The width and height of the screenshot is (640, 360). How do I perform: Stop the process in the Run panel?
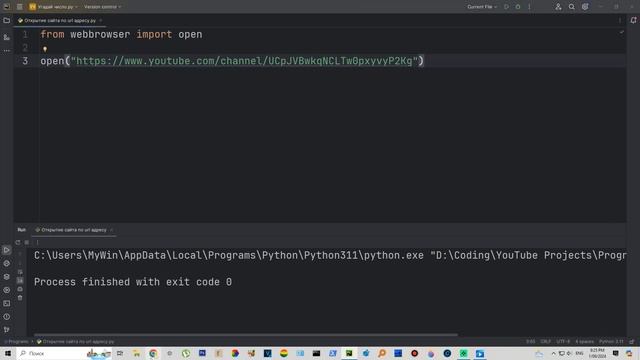click(x=27, y=242)
